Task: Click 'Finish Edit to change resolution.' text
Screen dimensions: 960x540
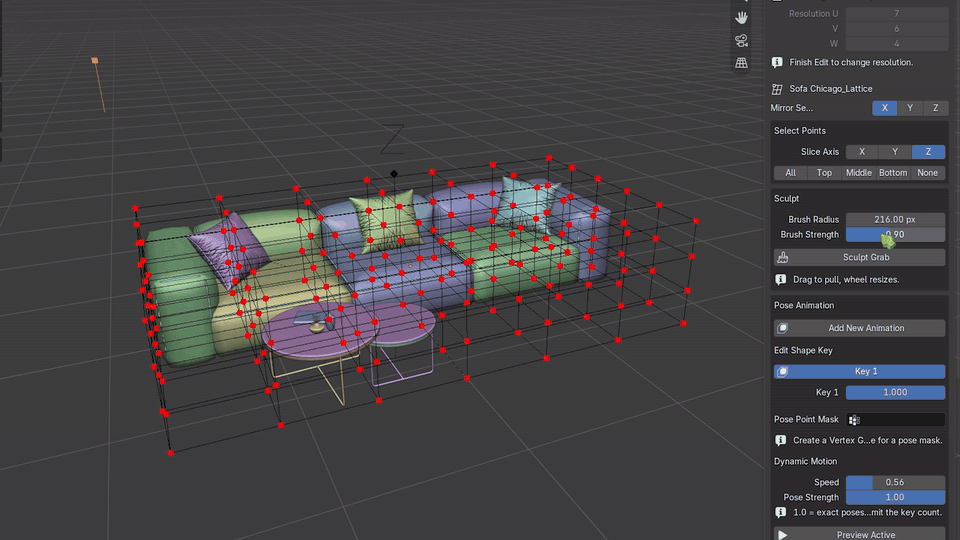Action: (x=851, y=62)
